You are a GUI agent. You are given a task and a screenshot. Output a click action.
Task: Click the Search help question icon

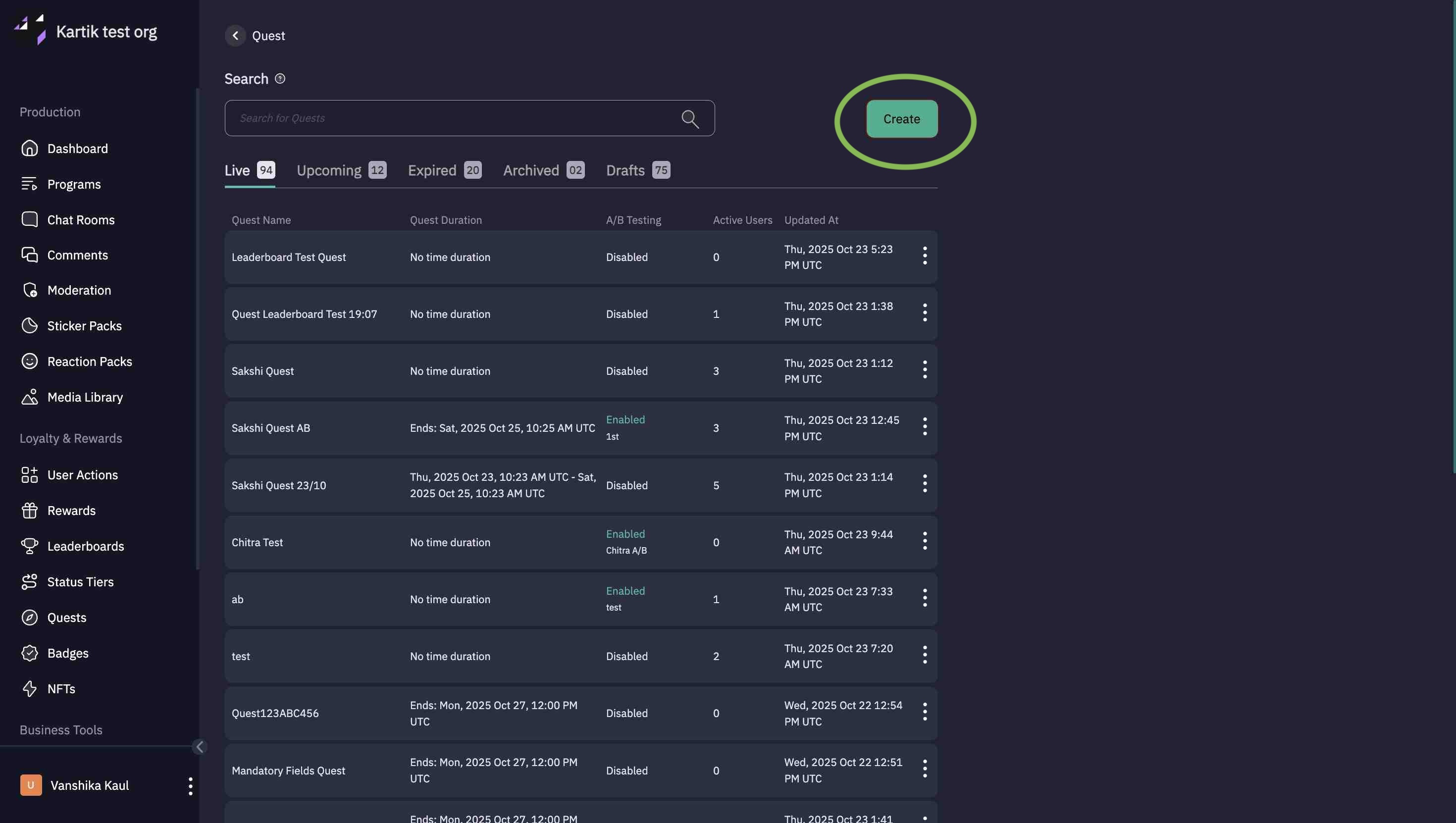280,79
